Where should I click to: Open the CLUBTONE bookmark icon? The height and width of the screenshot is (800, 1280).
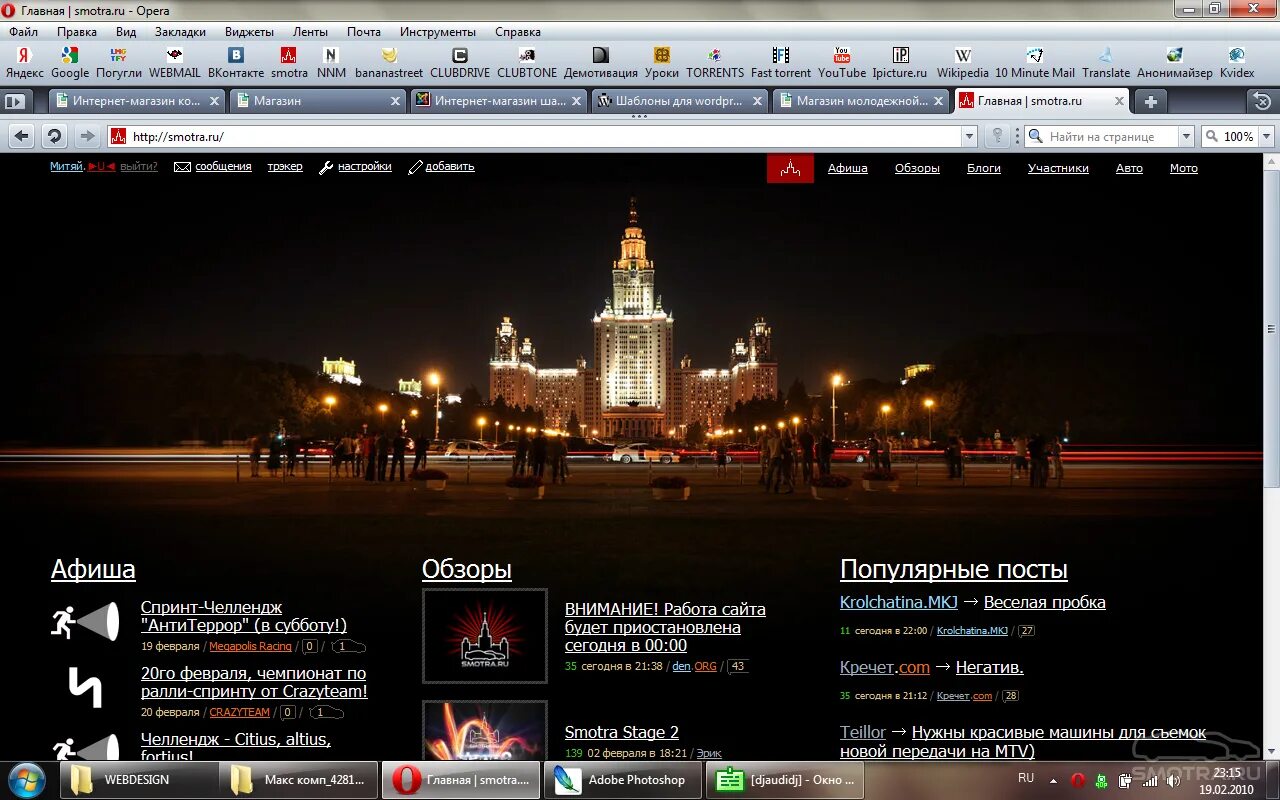(x=527, y=55)
